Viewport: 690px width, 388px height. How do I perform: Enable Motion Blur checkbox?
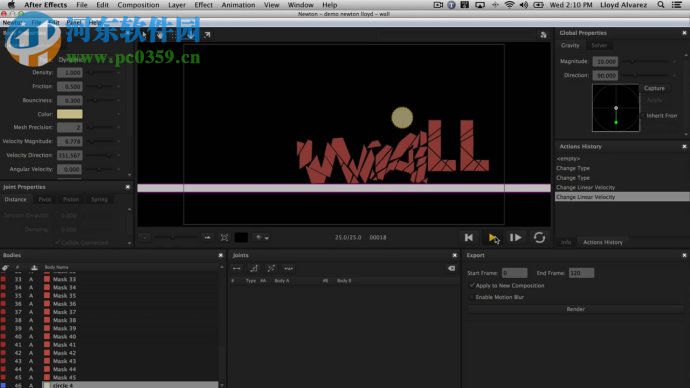pos(472,297)
